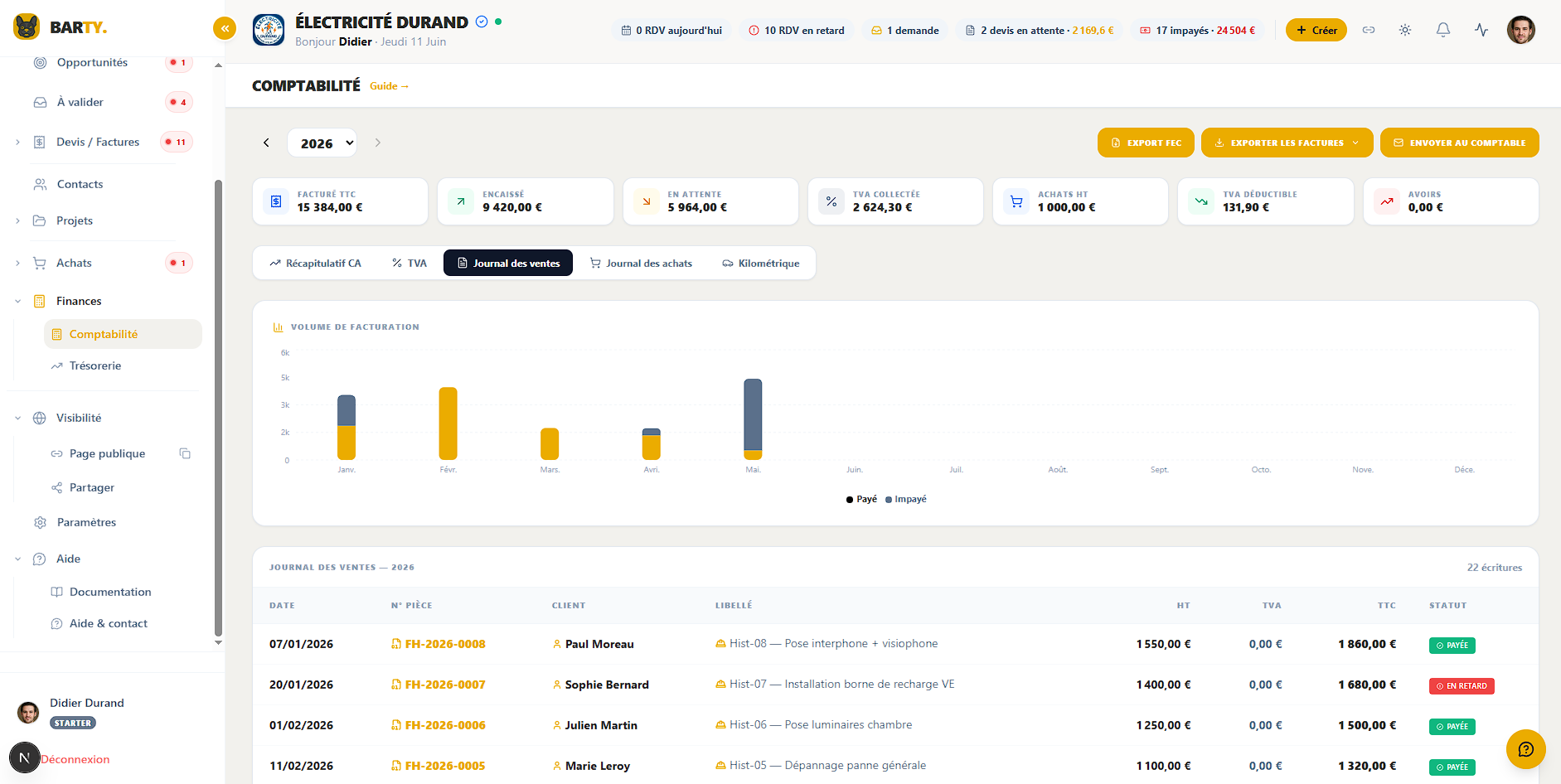The image size is (1561, 784).
Task: Click the Facturé TTC card icon
Action: (276, 201)
